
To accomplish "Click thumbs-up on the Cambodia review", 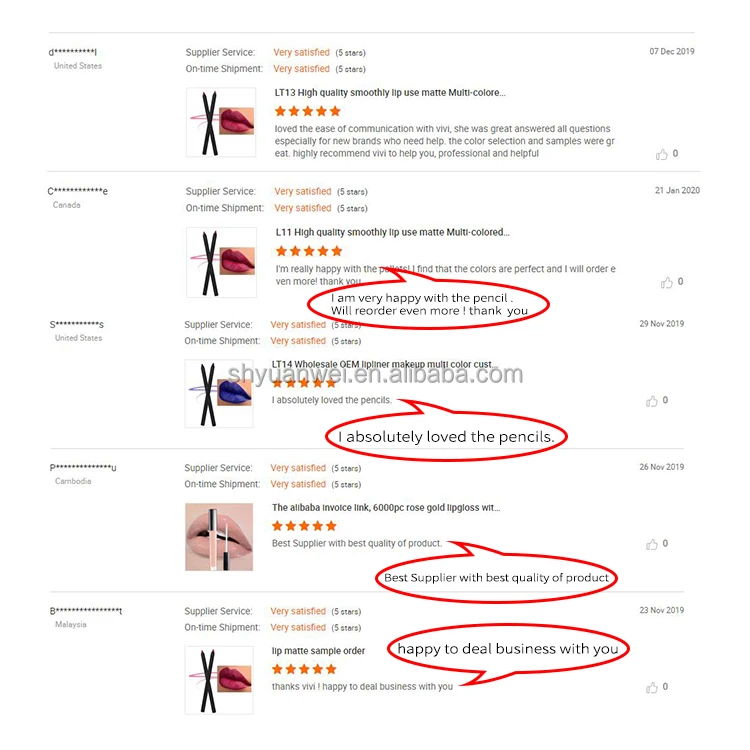I will [x=651, y=544].
